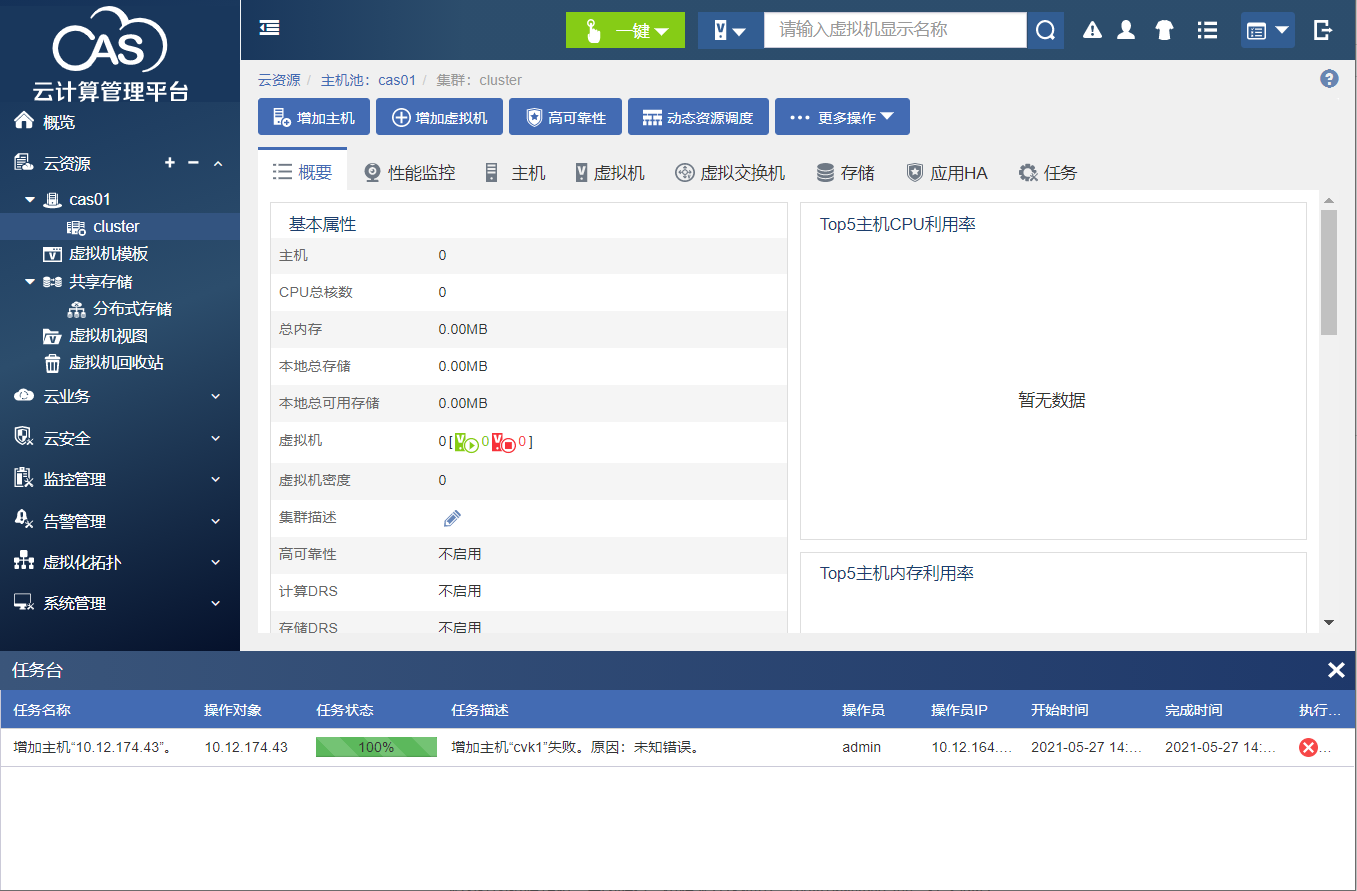Open the user account icon
Screen dimensions: 1357x891
[x=1126, y=30]
